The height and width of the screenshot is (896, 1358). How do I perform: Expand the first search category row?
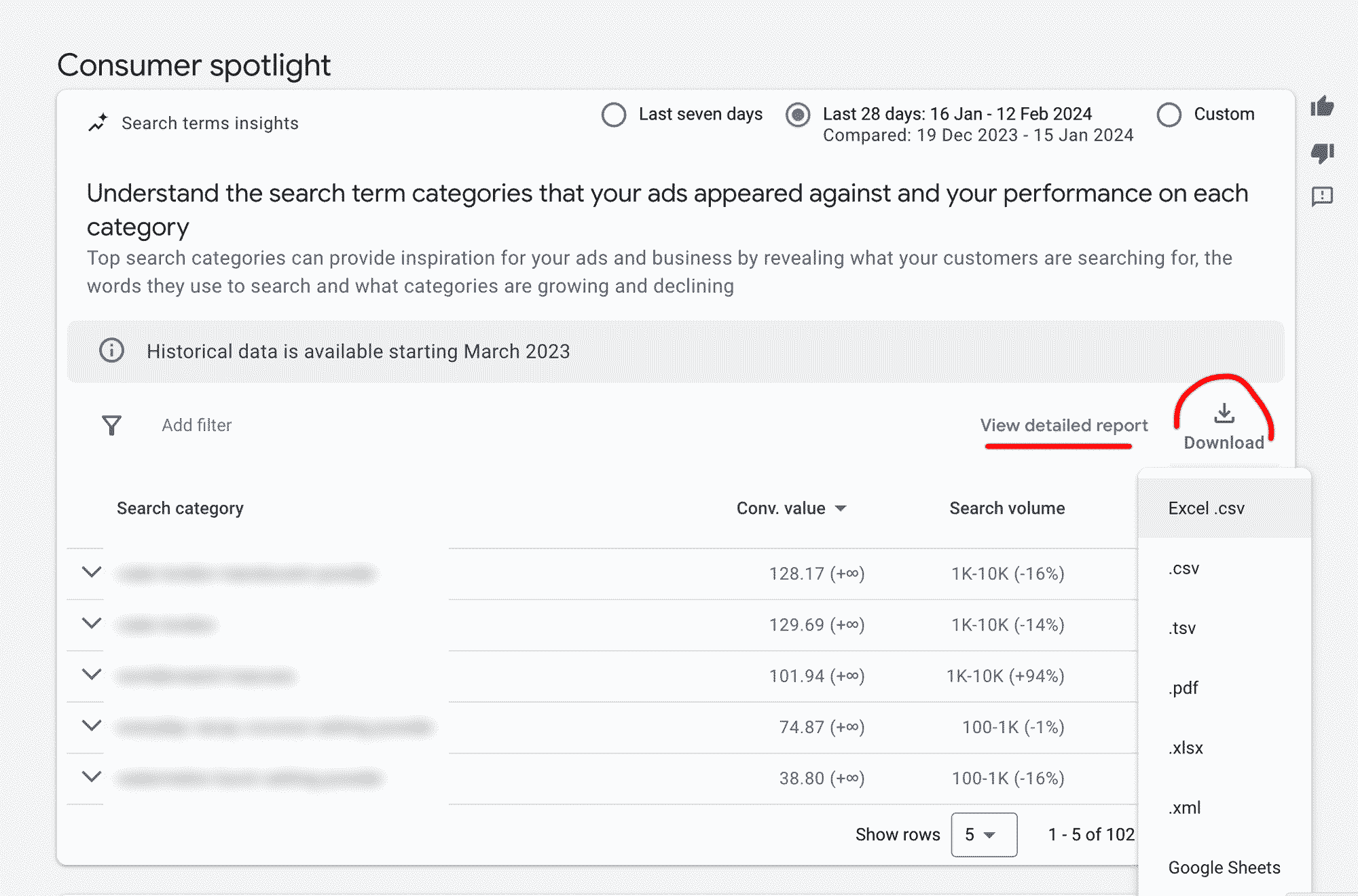pyautogui.click(x=92, y=572)
